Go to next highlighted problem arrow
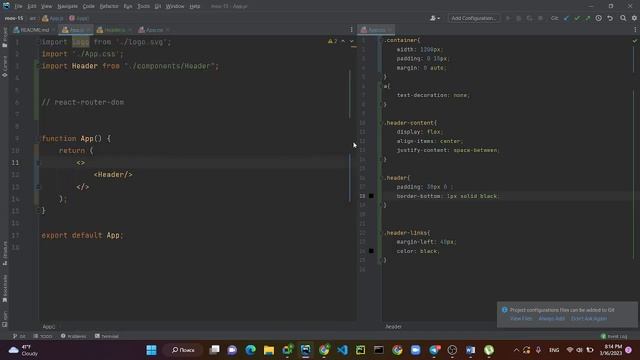 [x=351, y=41]
